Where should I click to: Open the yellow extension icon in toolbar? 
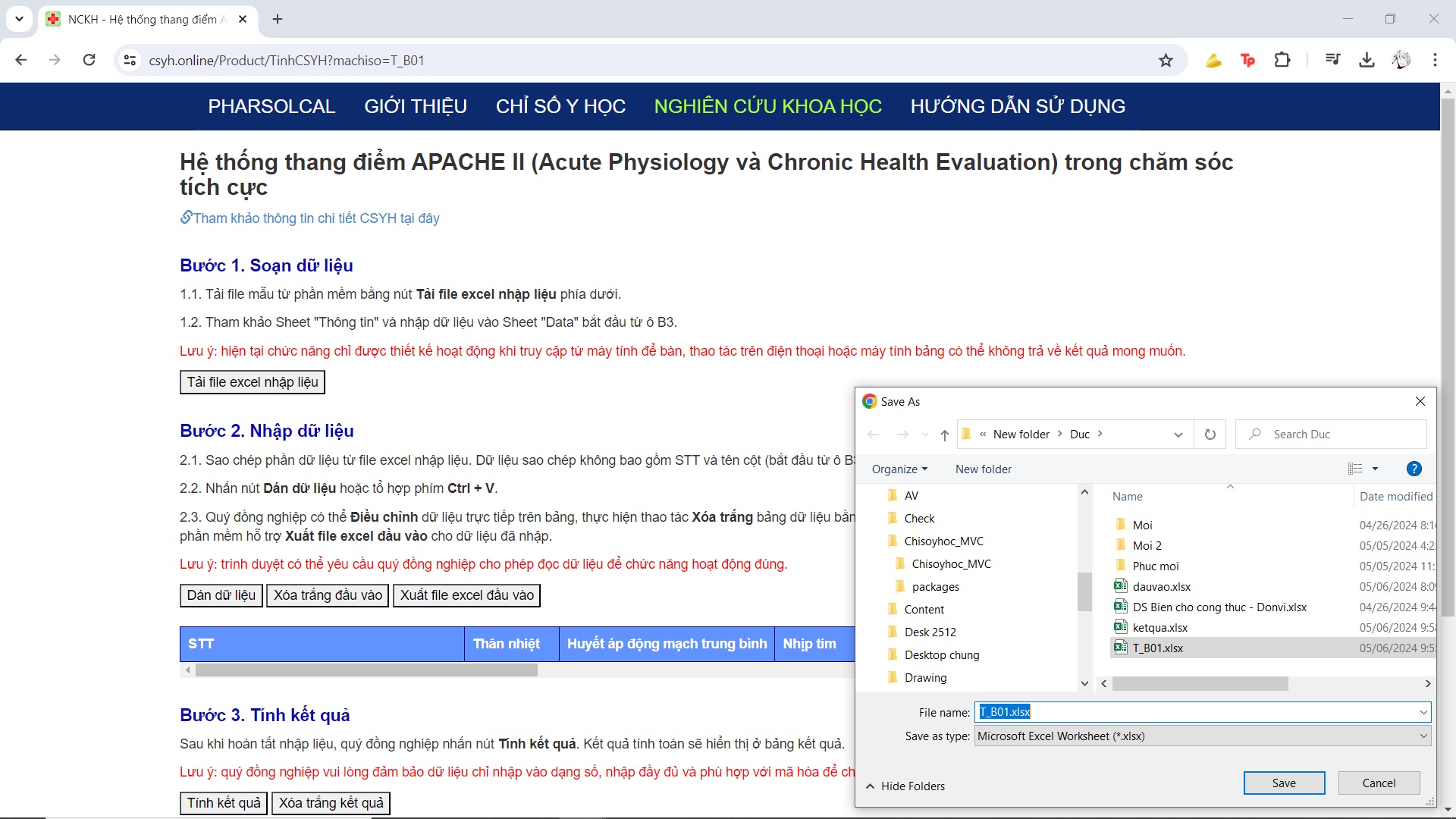tap(1213, 60)
